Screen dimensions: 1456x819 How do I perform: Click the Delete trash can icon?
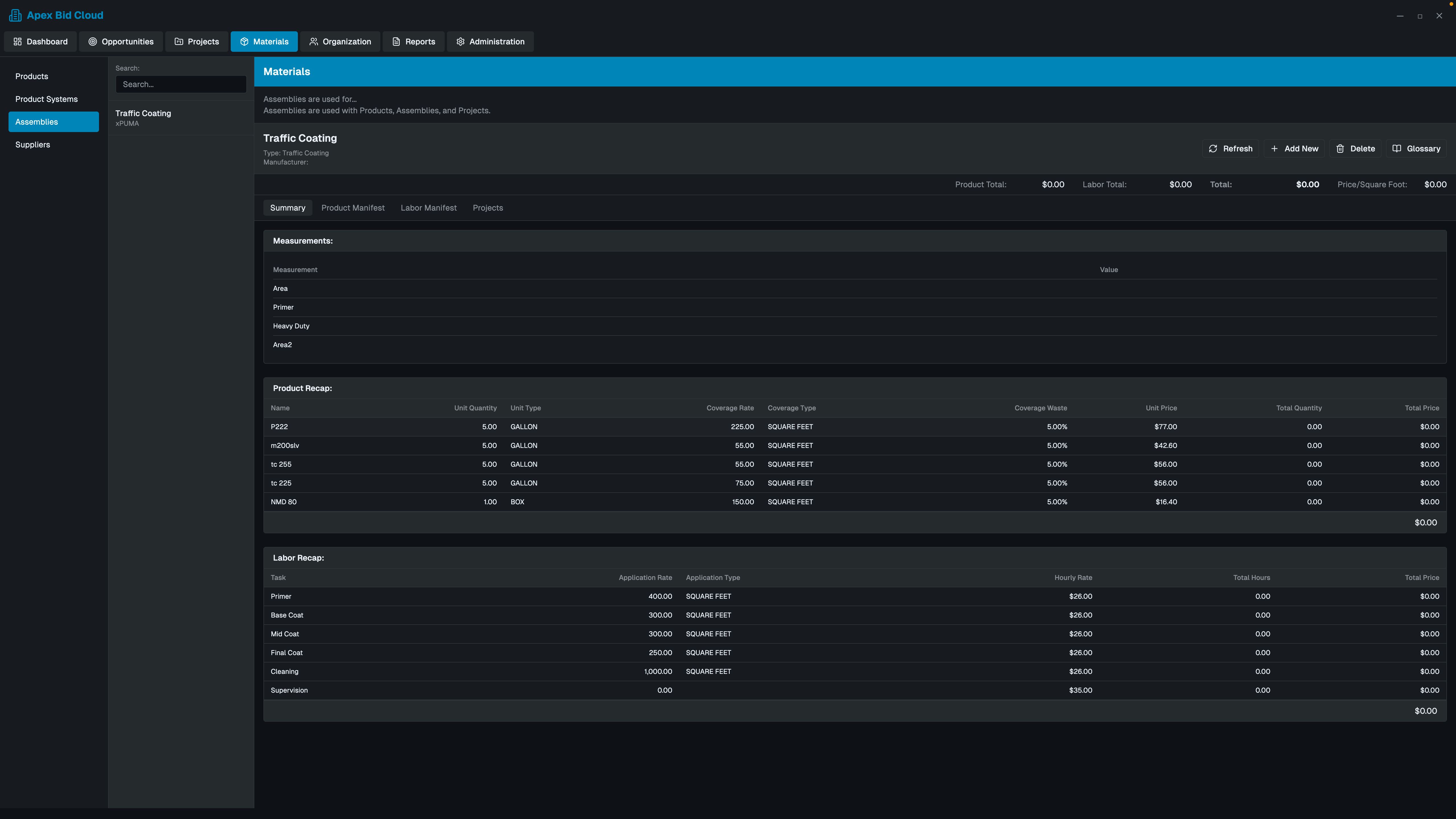(1340, 149)
